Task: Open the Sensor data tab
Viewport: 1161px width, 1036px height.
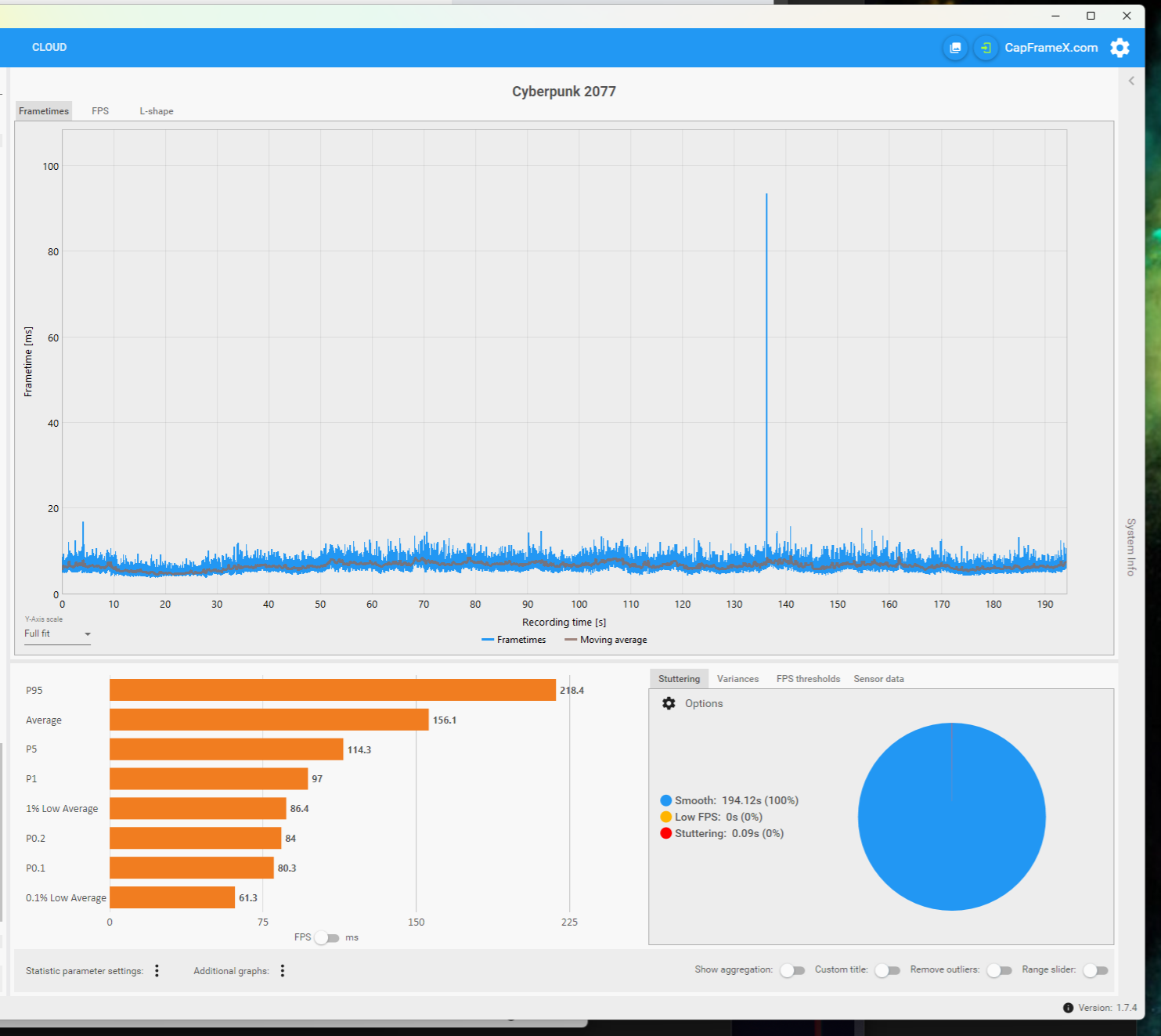Action: (878, 679)
